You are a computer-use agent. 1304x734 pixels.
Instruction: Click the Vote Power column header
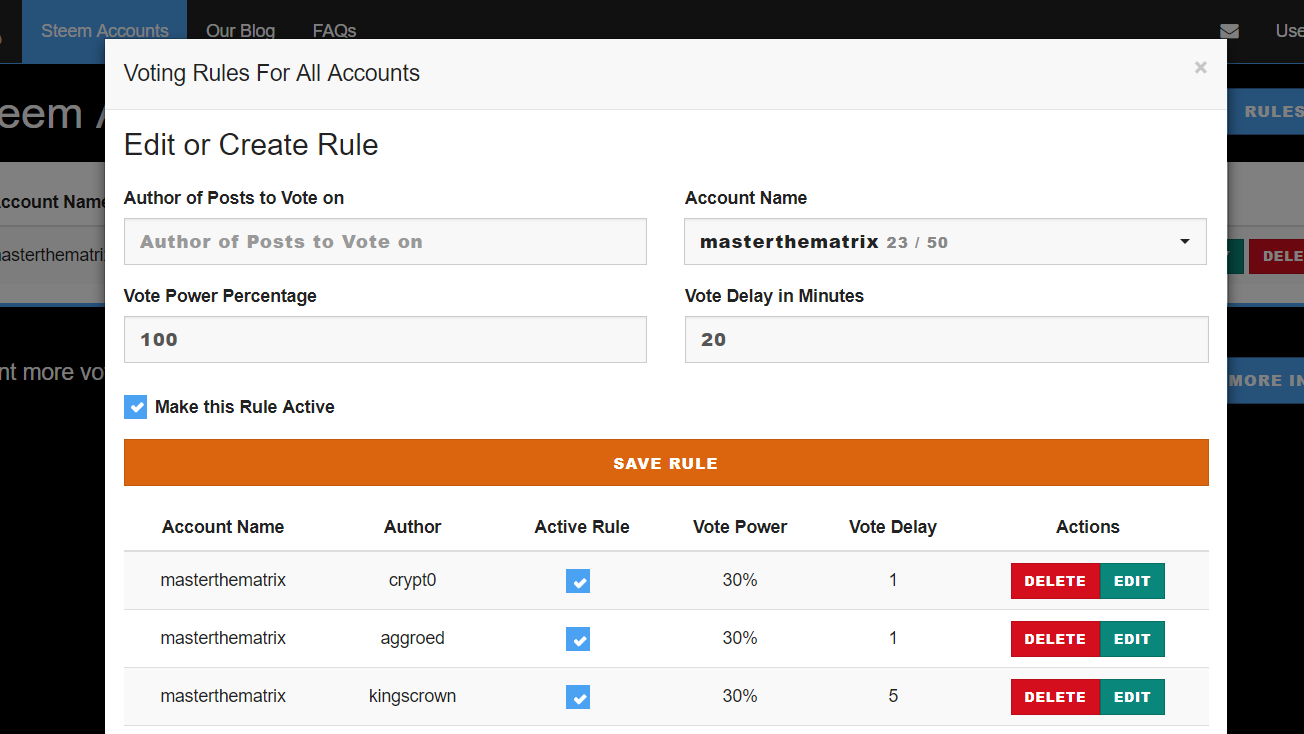coord(740,527)
